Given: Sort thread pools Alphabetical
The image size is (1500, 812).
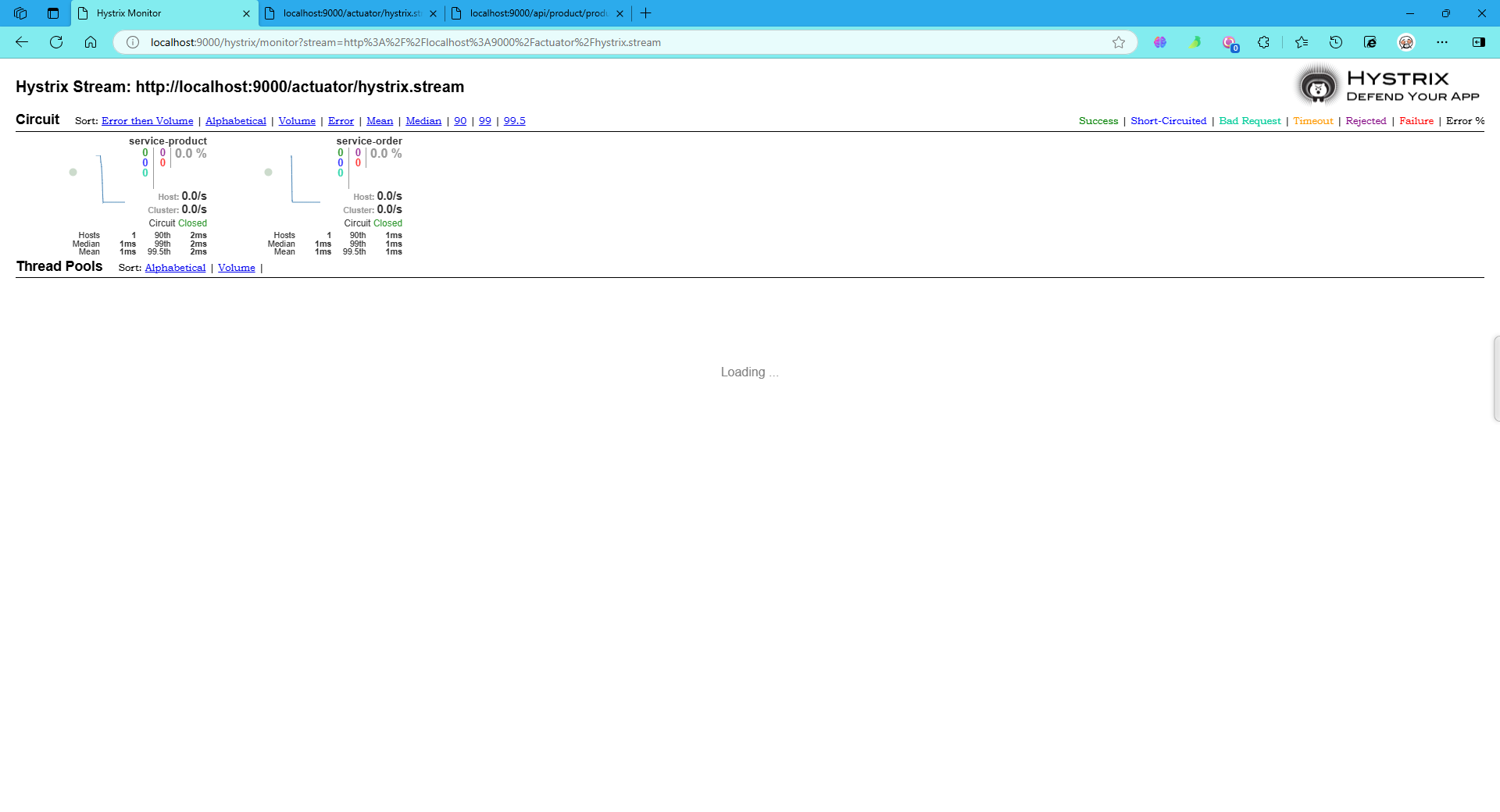Looking at the screenshot, I should pyautogui.click(x=175, y=268).
